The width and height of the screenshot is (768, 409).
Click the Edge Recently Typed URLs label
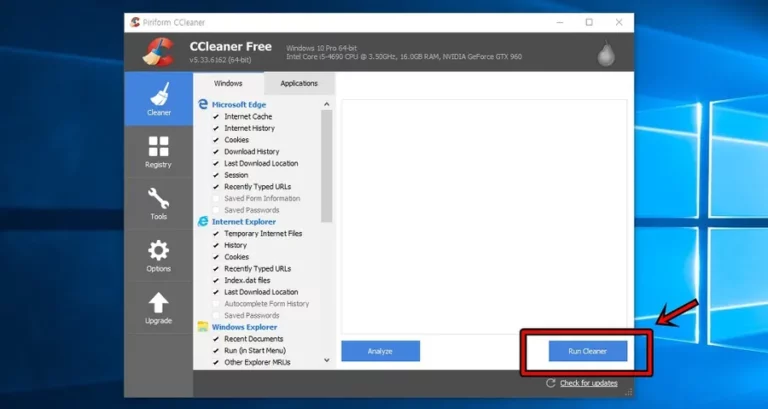coord(258,187)
